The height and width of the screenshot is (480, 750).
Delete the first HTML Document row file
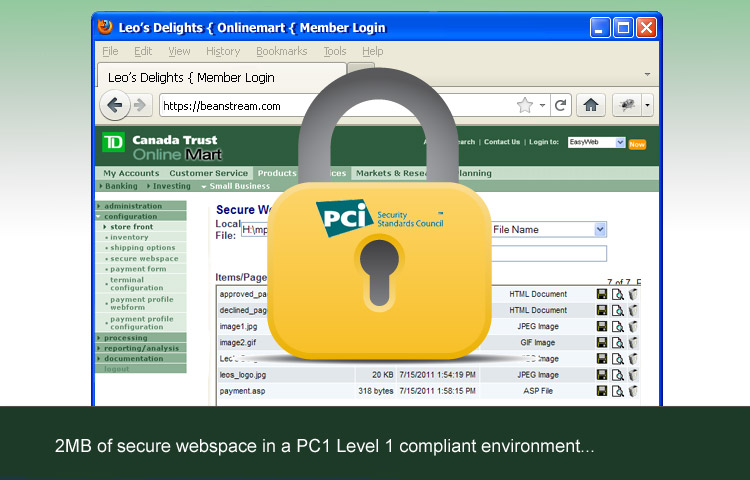pos(633,294)
